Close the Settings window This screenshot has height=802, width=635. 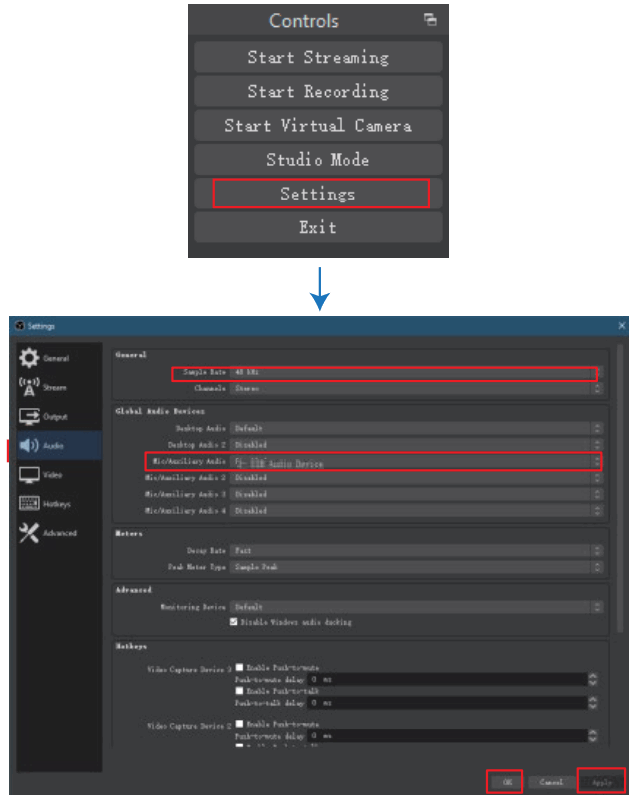[x=622, y=326]
